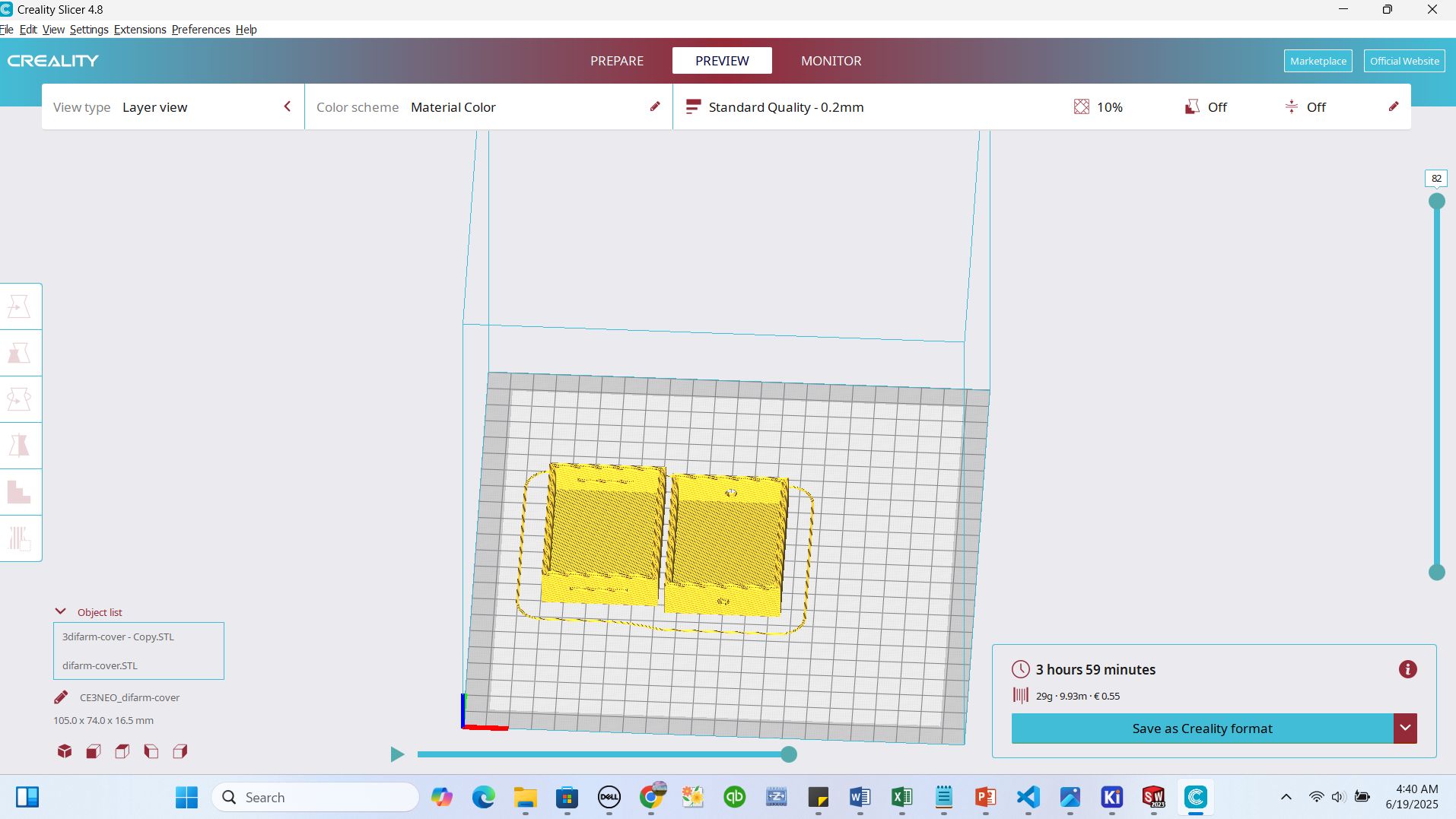Click the clock icon beside print time

[x=1020, y=669]
